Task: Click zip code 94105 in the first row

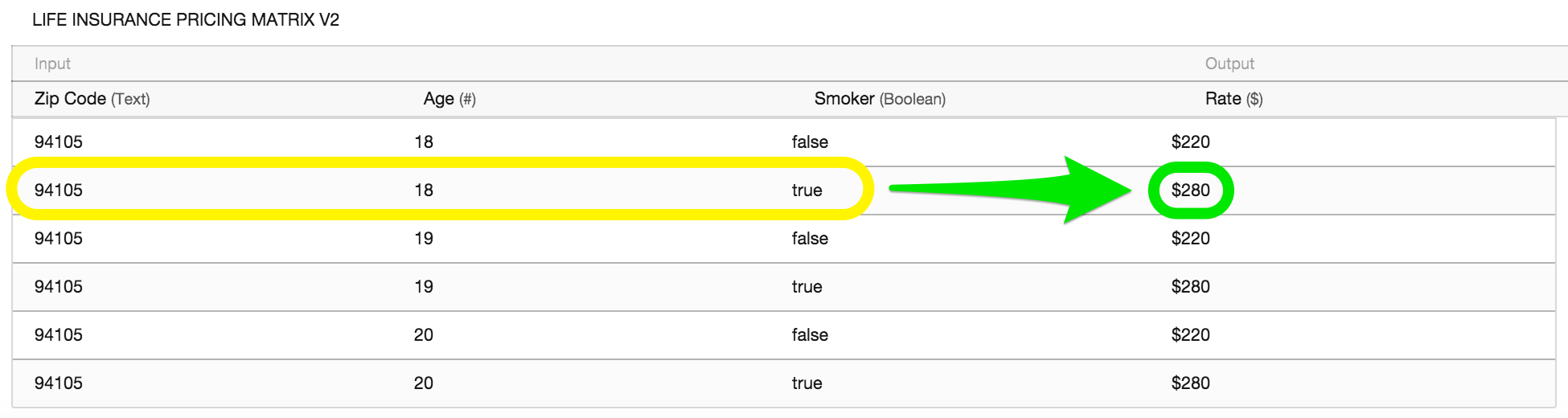Action: pos(59,142)
